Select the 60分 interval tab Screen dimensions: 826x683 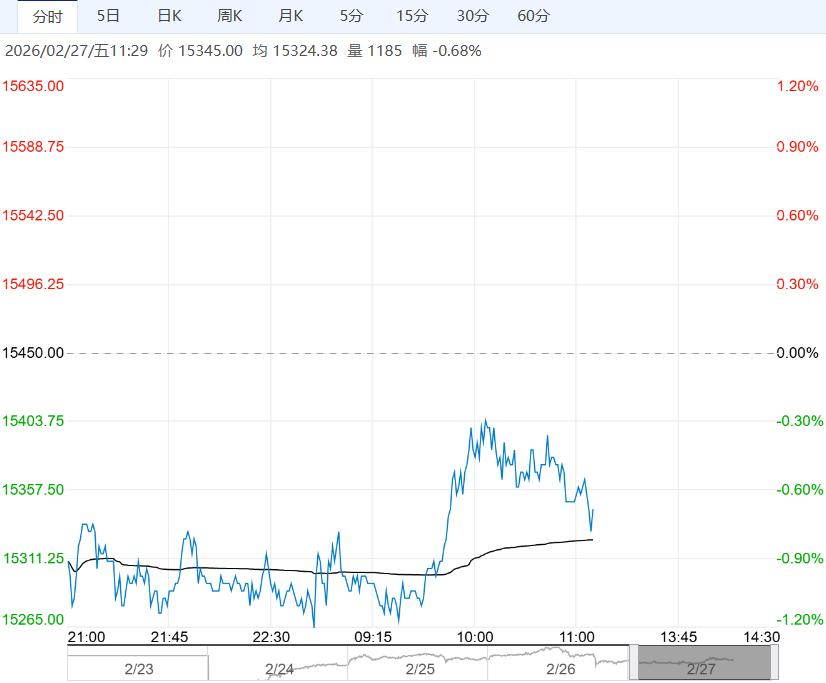pyautogui.click(x=534, y=16)
